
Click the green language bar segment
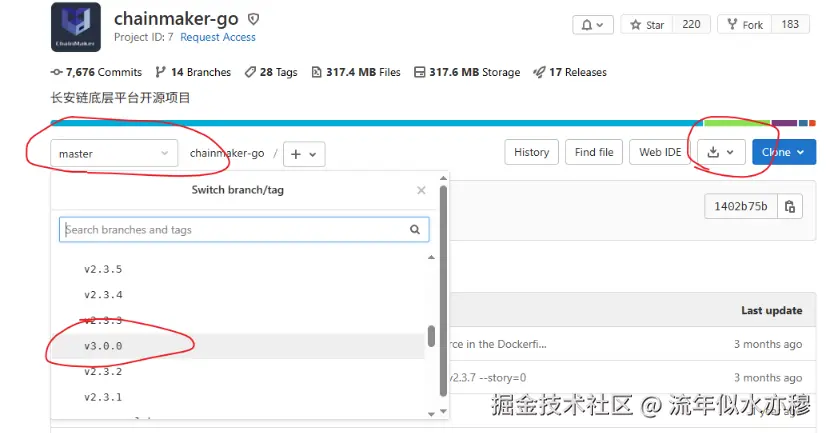click(x=738, y=123)
